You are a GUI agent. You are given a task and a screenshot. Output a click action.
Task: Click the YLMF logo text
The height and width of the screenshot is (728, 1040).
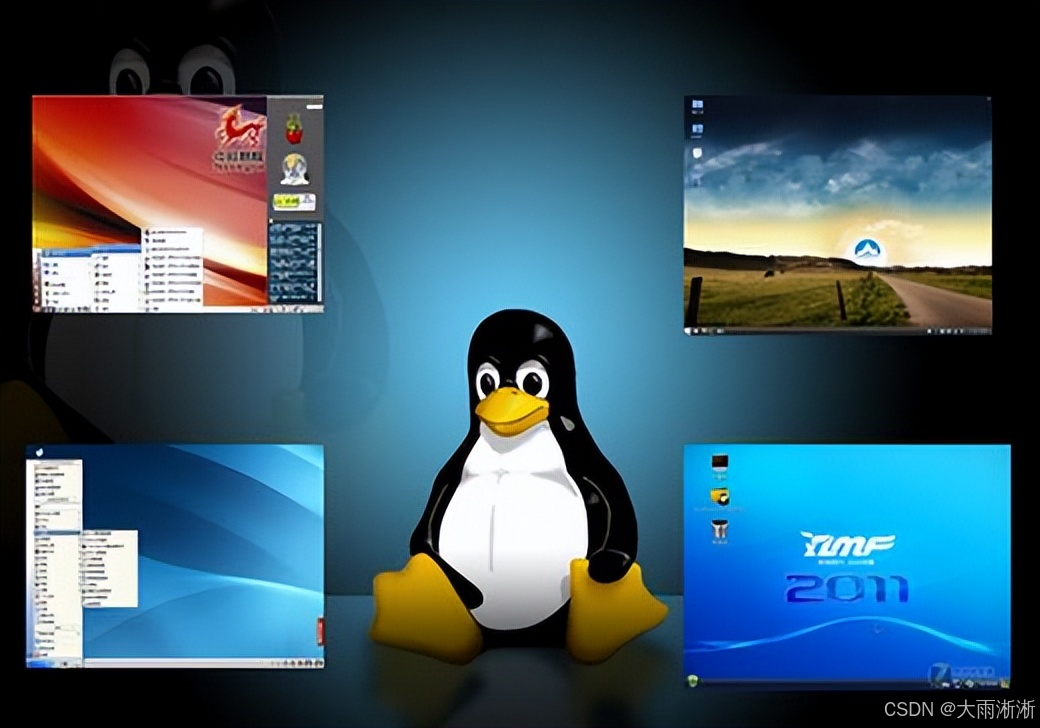848,545
